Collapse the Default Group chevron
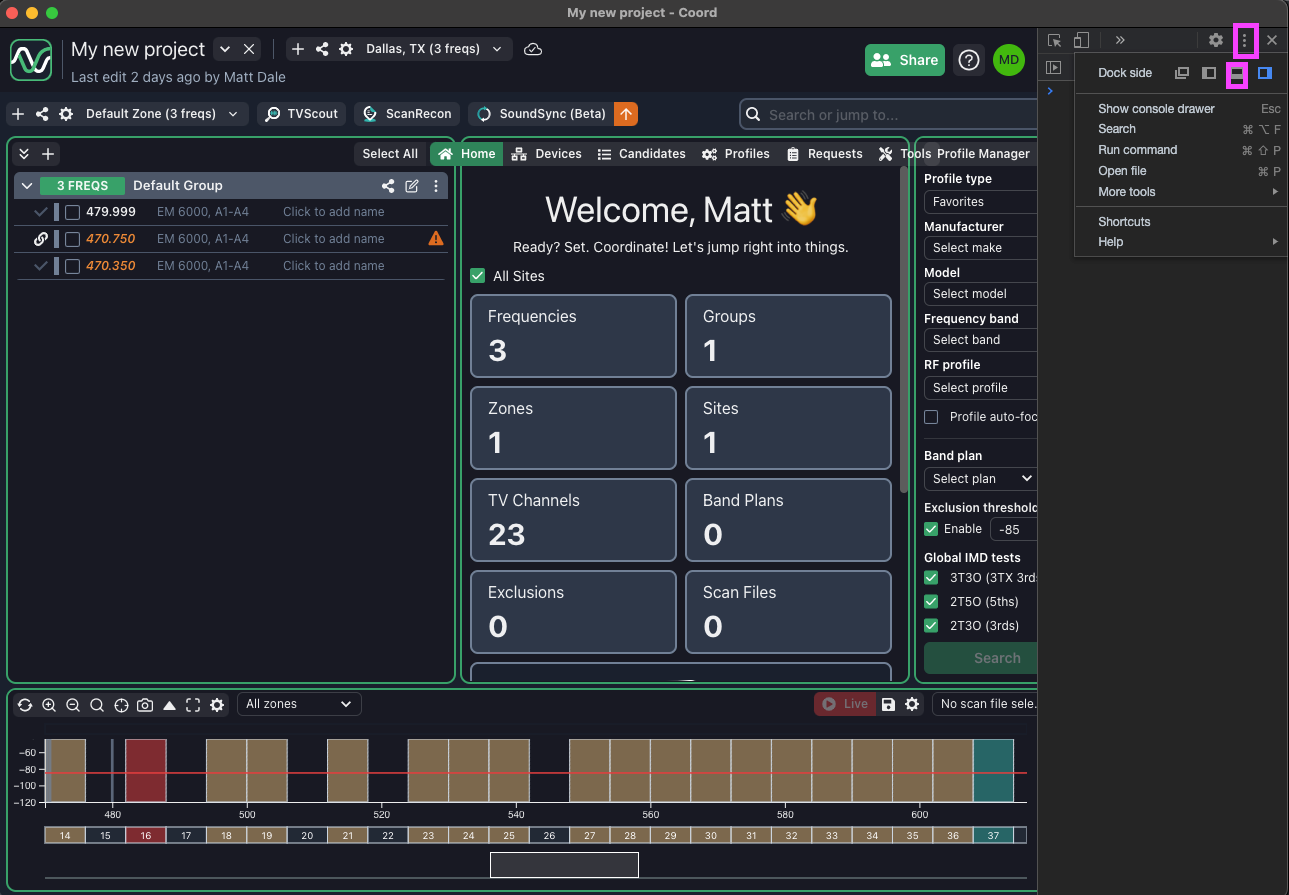The image size is (1289, 895). point(27,186)
